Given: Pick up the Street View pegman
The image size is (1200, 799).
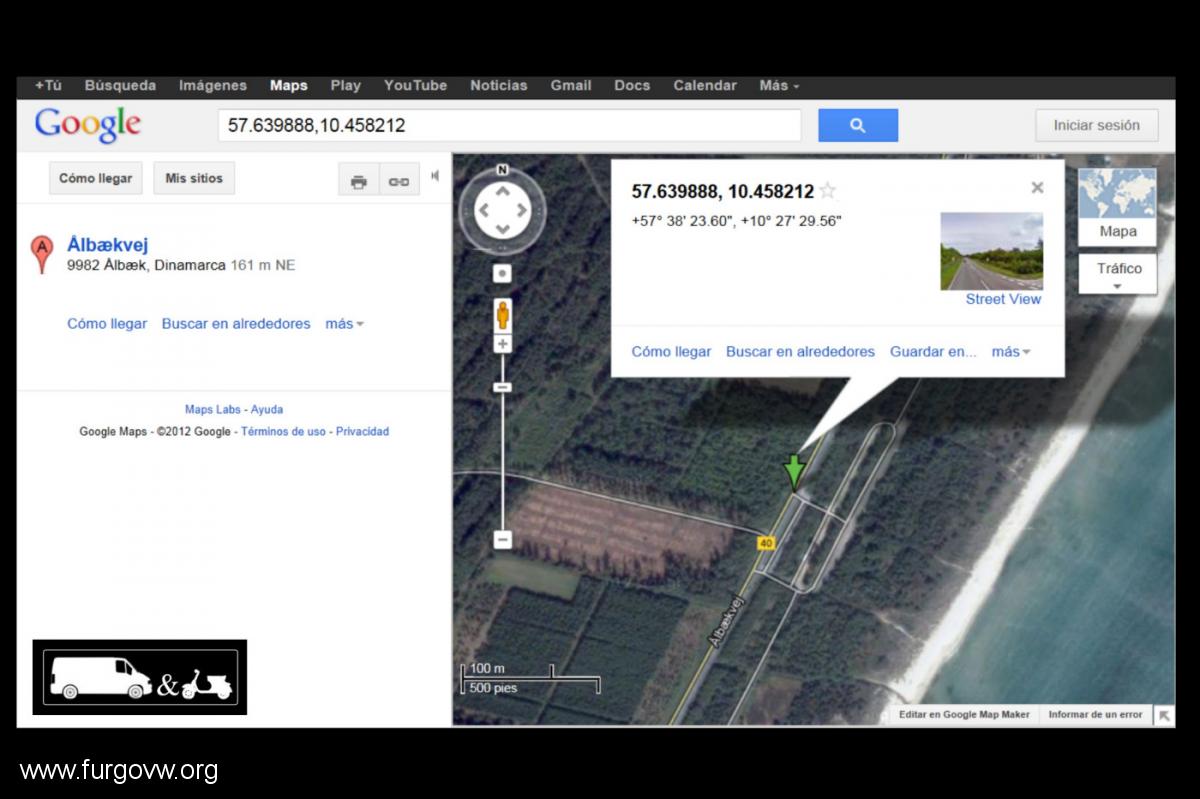Looking at the screenshot, I should (503, 314).
